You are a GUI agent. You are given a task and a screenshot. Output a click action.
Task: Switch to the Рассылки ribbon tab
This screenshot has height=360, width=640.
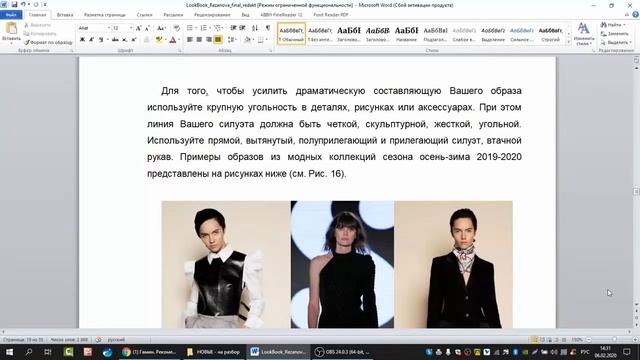click(173, 15)
